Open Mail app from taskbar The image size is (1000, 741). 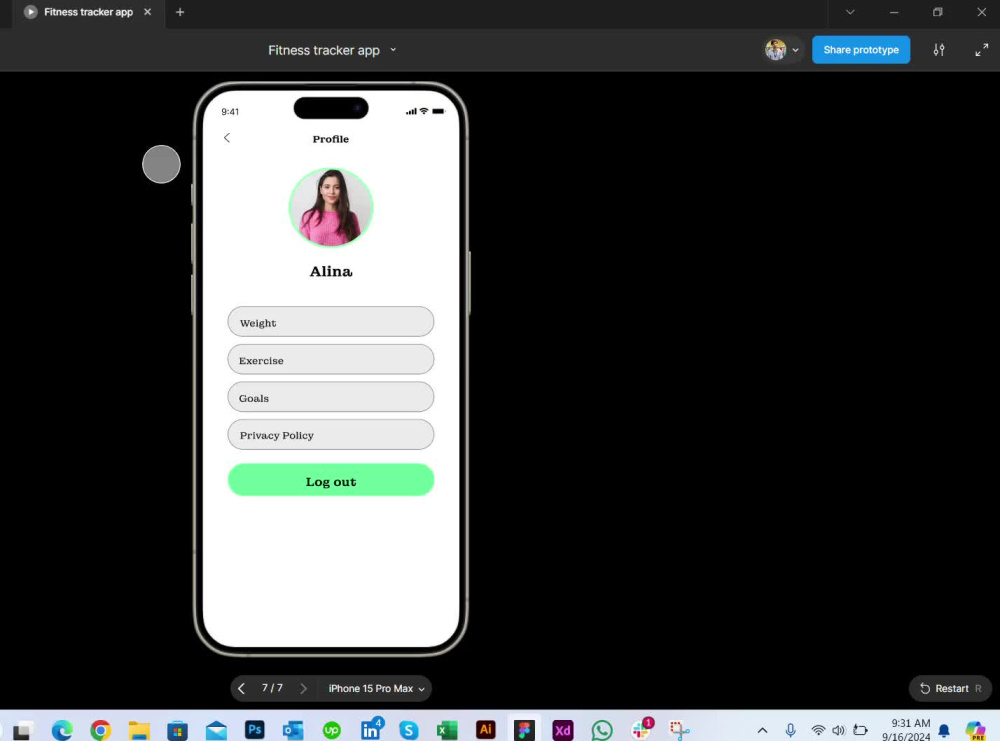click(x=216, y=730)
